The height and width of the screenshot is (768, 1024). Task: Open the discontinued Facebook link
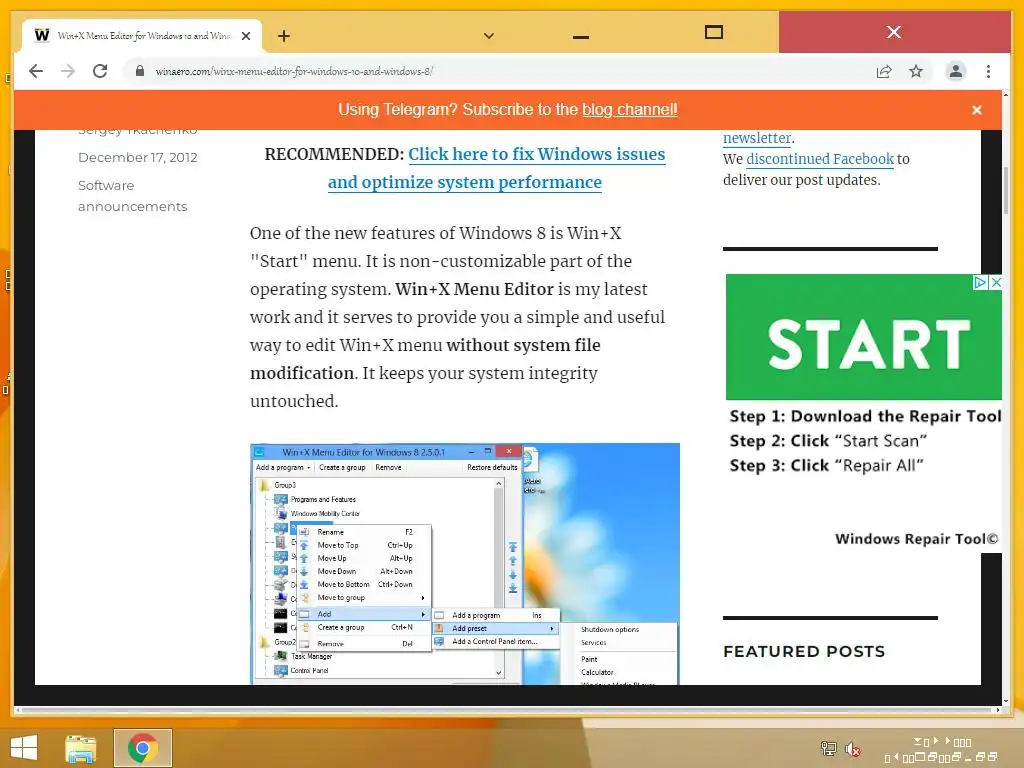click(x=820, y=159)
